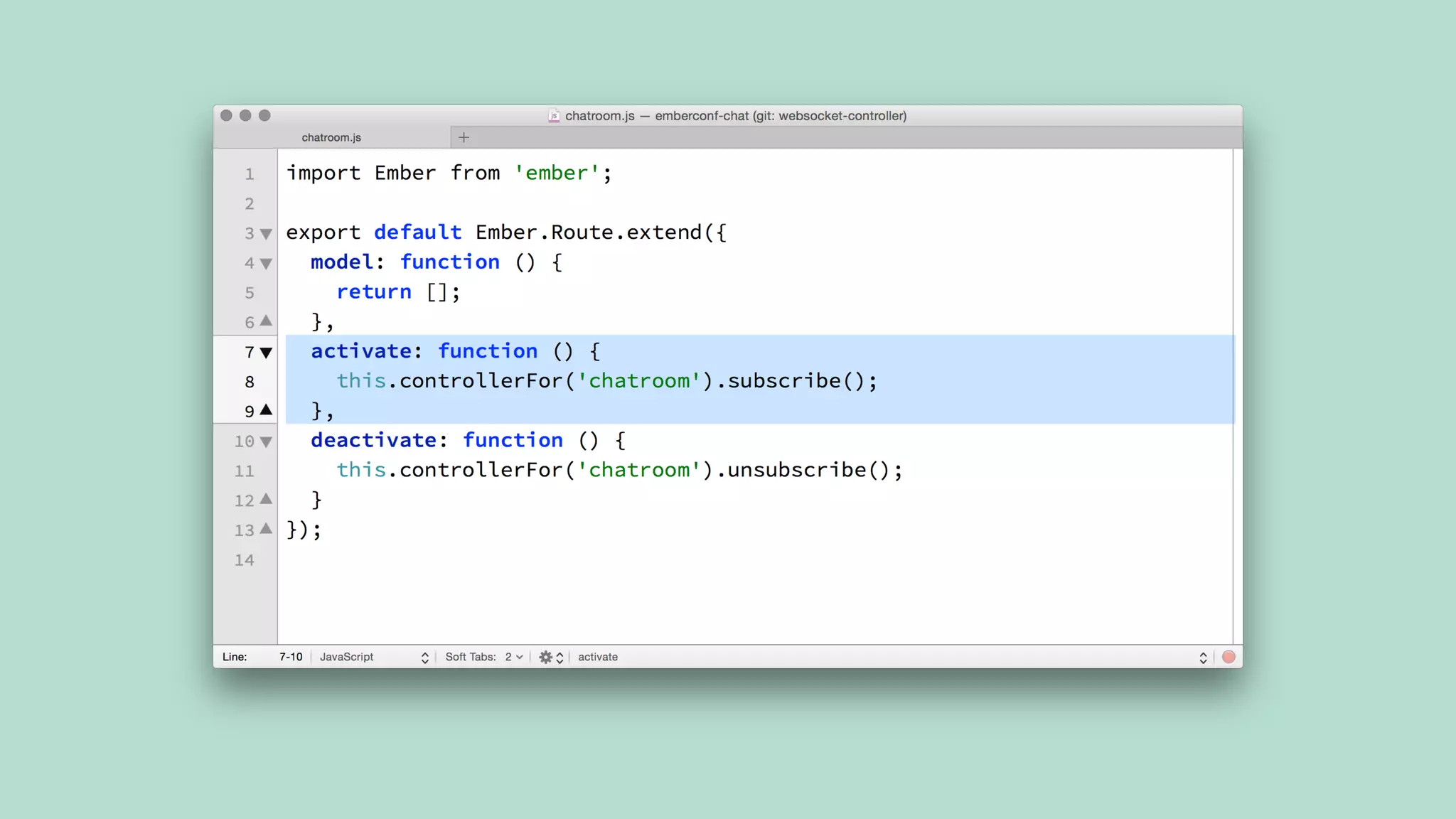1456x819 pixels.
Task: Fold the model function at line 4
Action: (266, 264)
